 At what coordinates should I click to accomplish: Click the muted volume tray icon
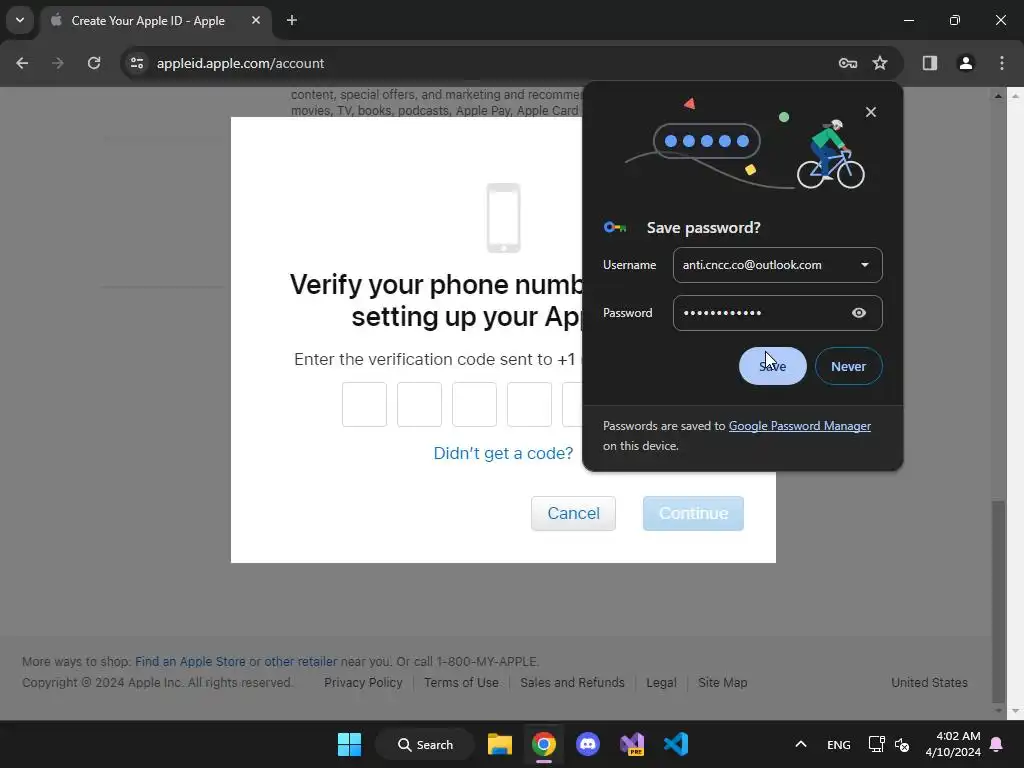(902, 744)
